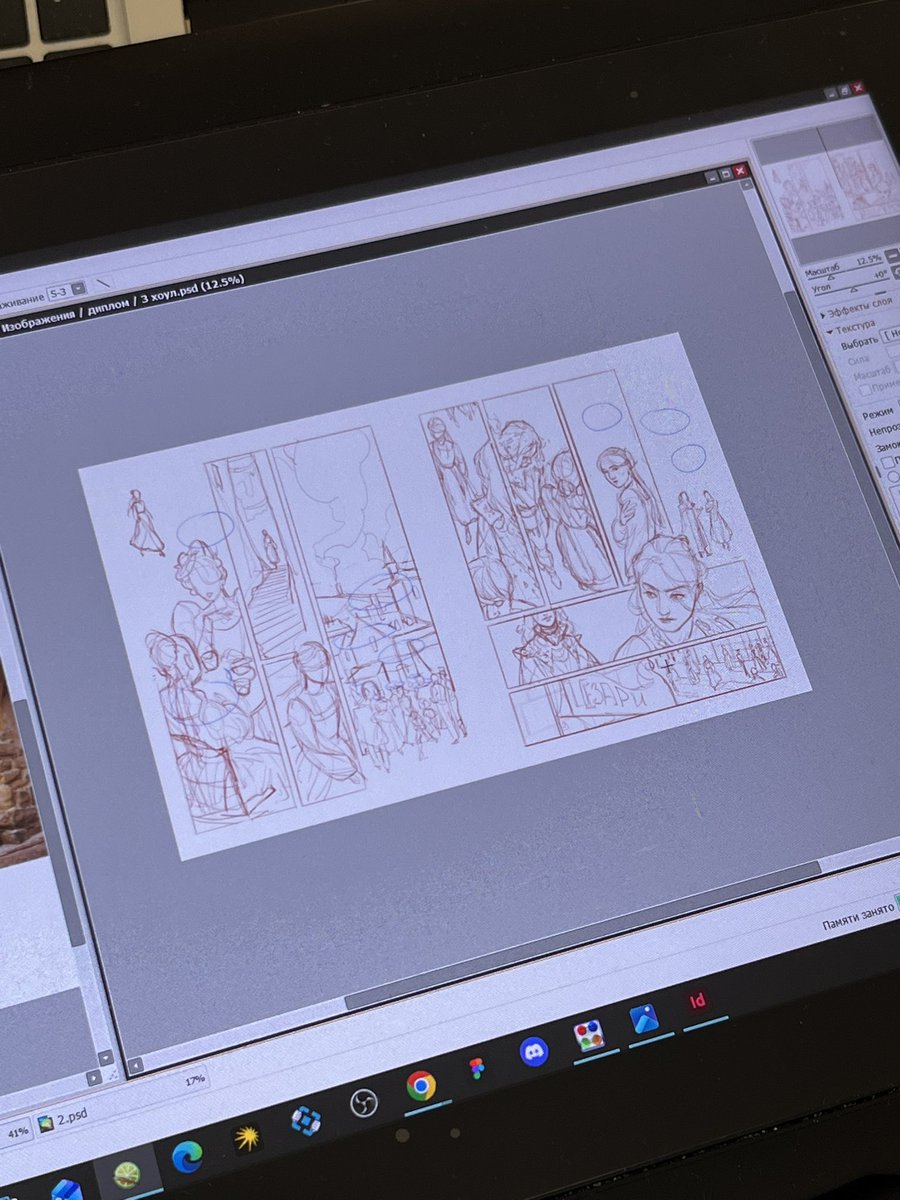
Task: Click the straight line drawing mode icon
Action: click(x=102, y=282)
